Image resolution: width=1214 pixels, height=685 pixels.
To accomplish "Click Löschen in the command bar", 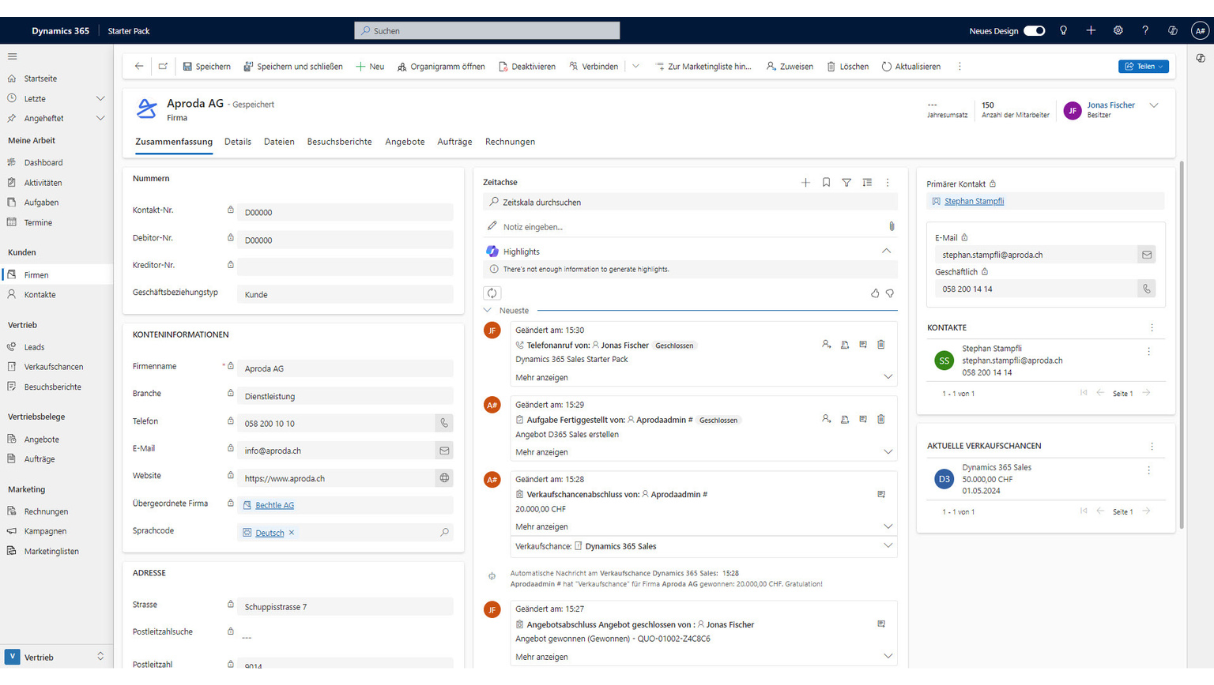I will [848, 66].
